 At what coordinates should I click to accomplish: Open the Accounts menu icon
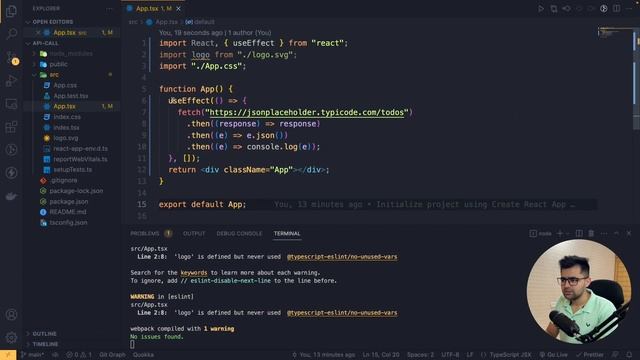click(x=11, y=315)
